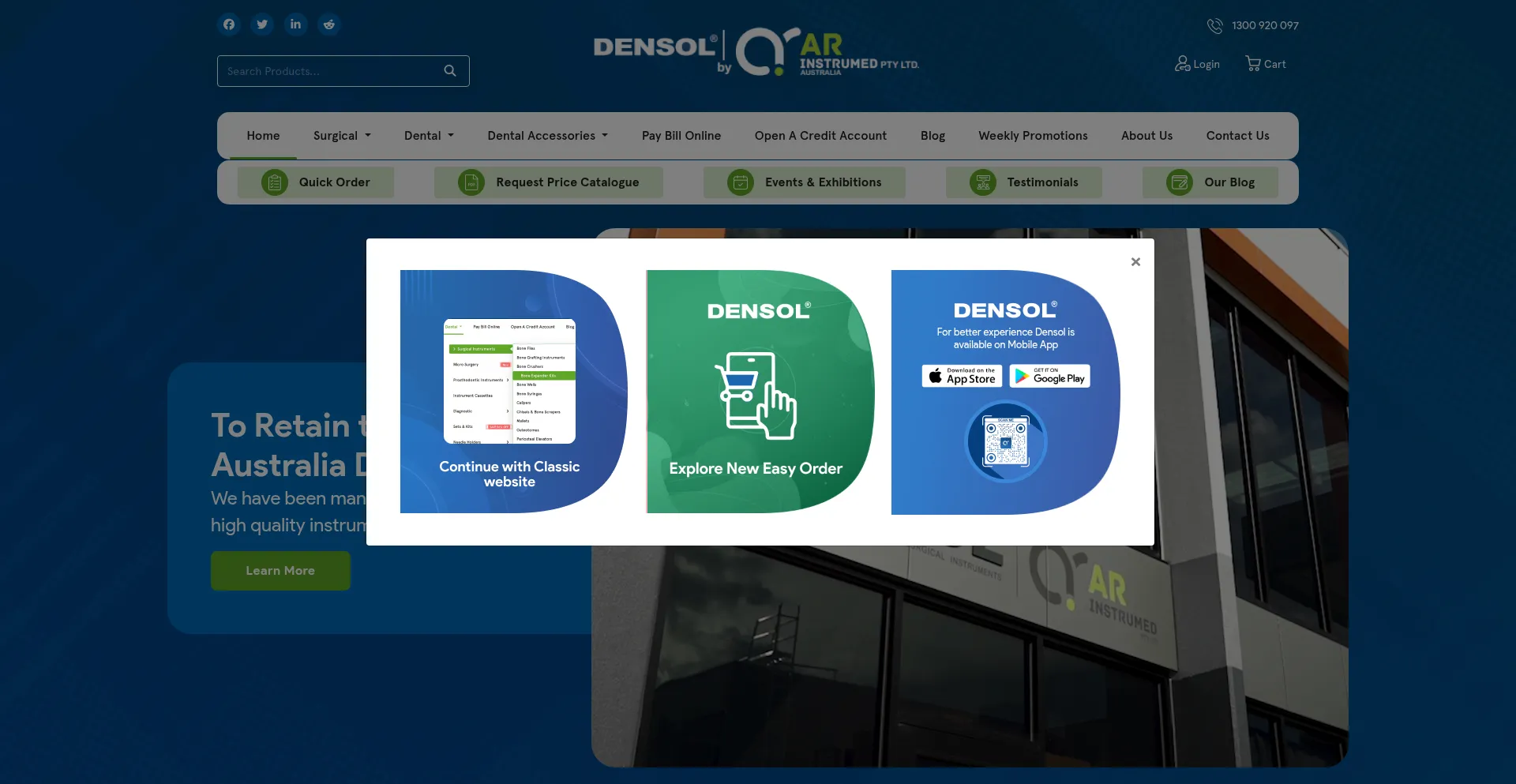Open the Facebook social icon

229,24
